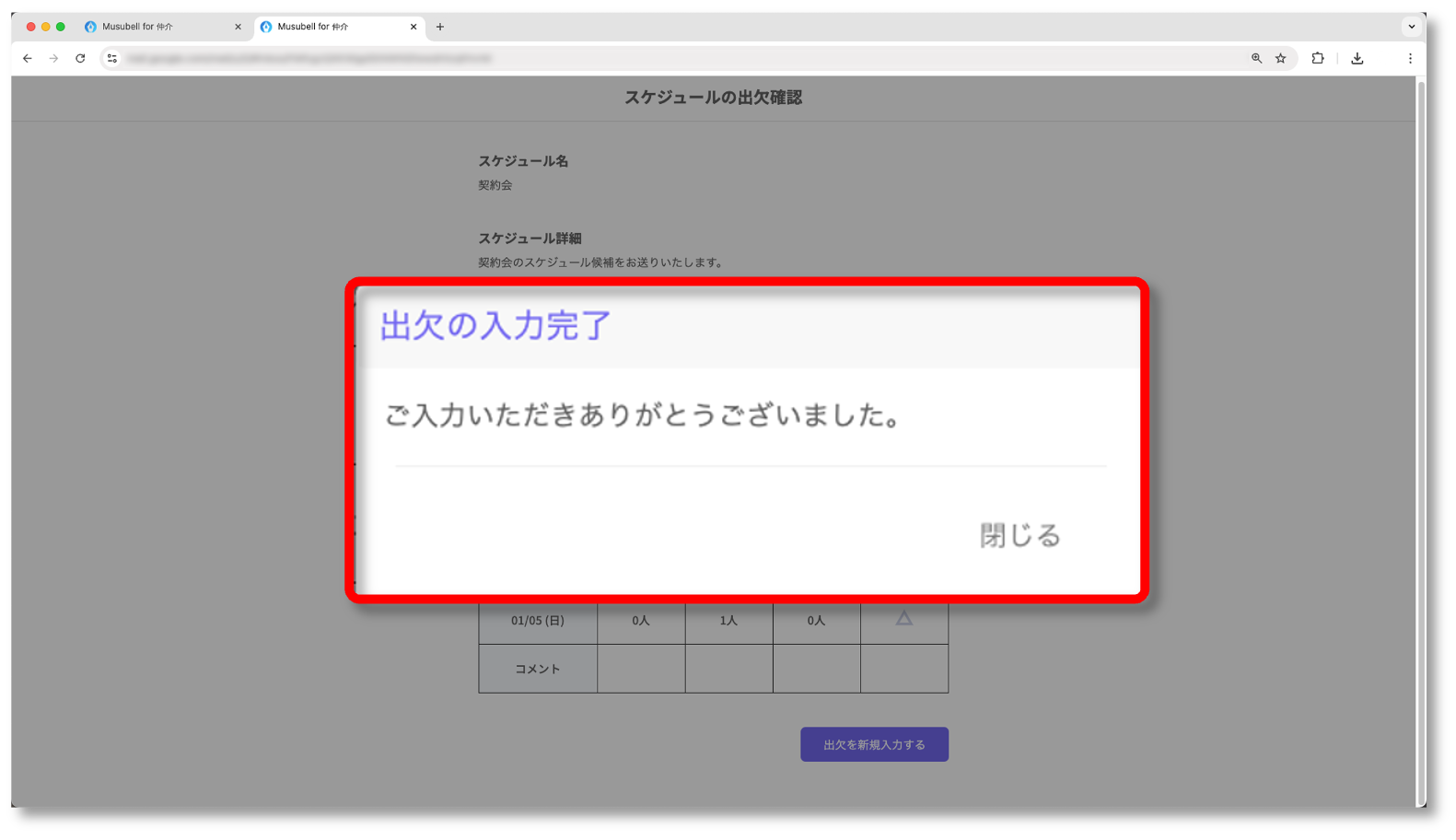Close the first Musubell tab

point(238,27)
